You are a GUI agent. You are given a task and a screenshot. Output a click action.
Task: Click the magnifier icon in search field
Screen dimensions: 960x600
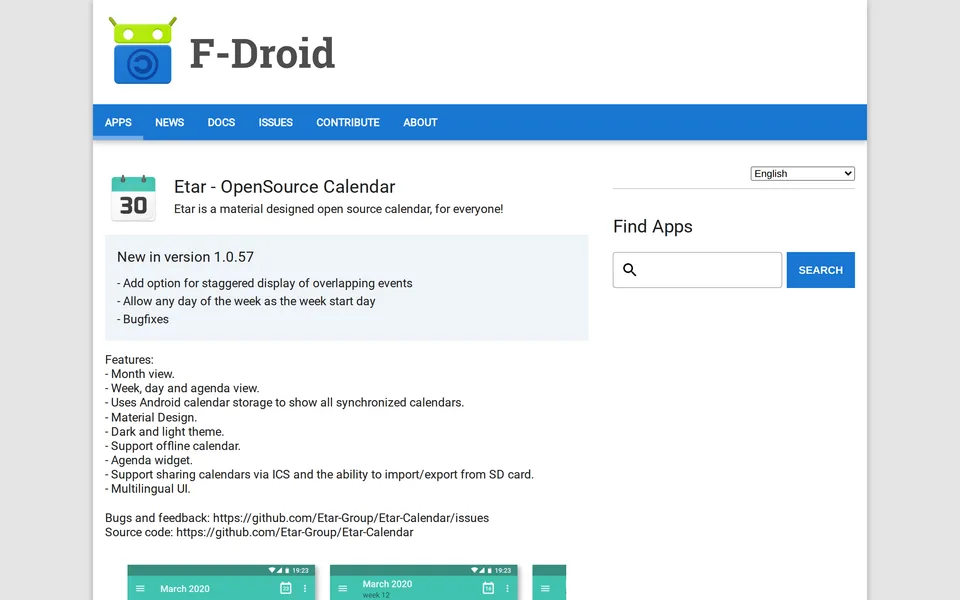coord(629,269)
